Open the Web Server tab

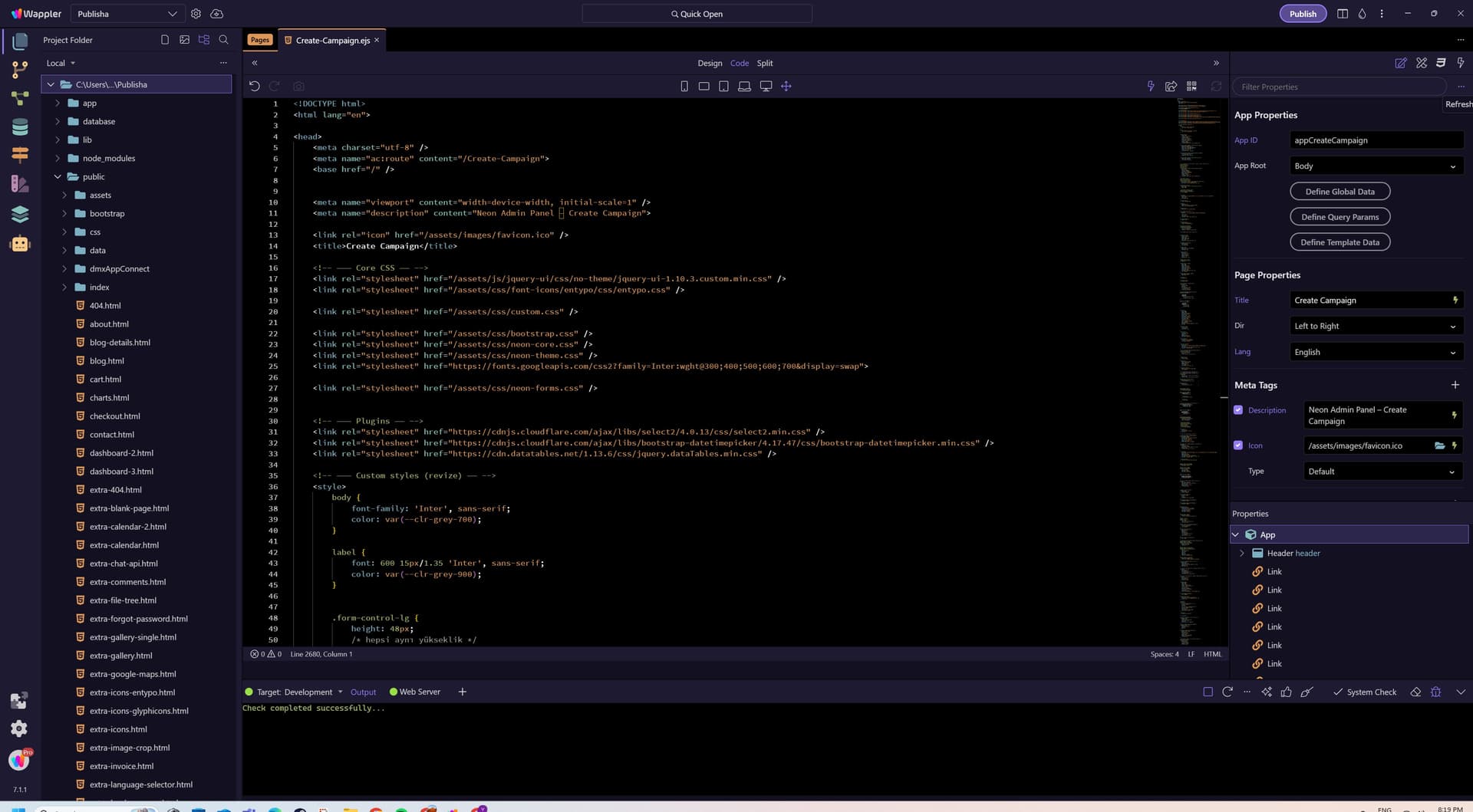[x=415, y=692]
